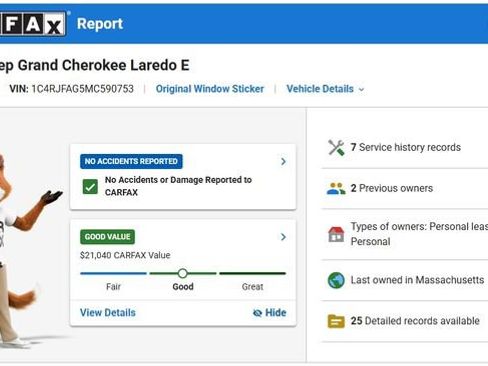488x366 pixels.
Task: Click the previous owners people icon
Action: 336,189
